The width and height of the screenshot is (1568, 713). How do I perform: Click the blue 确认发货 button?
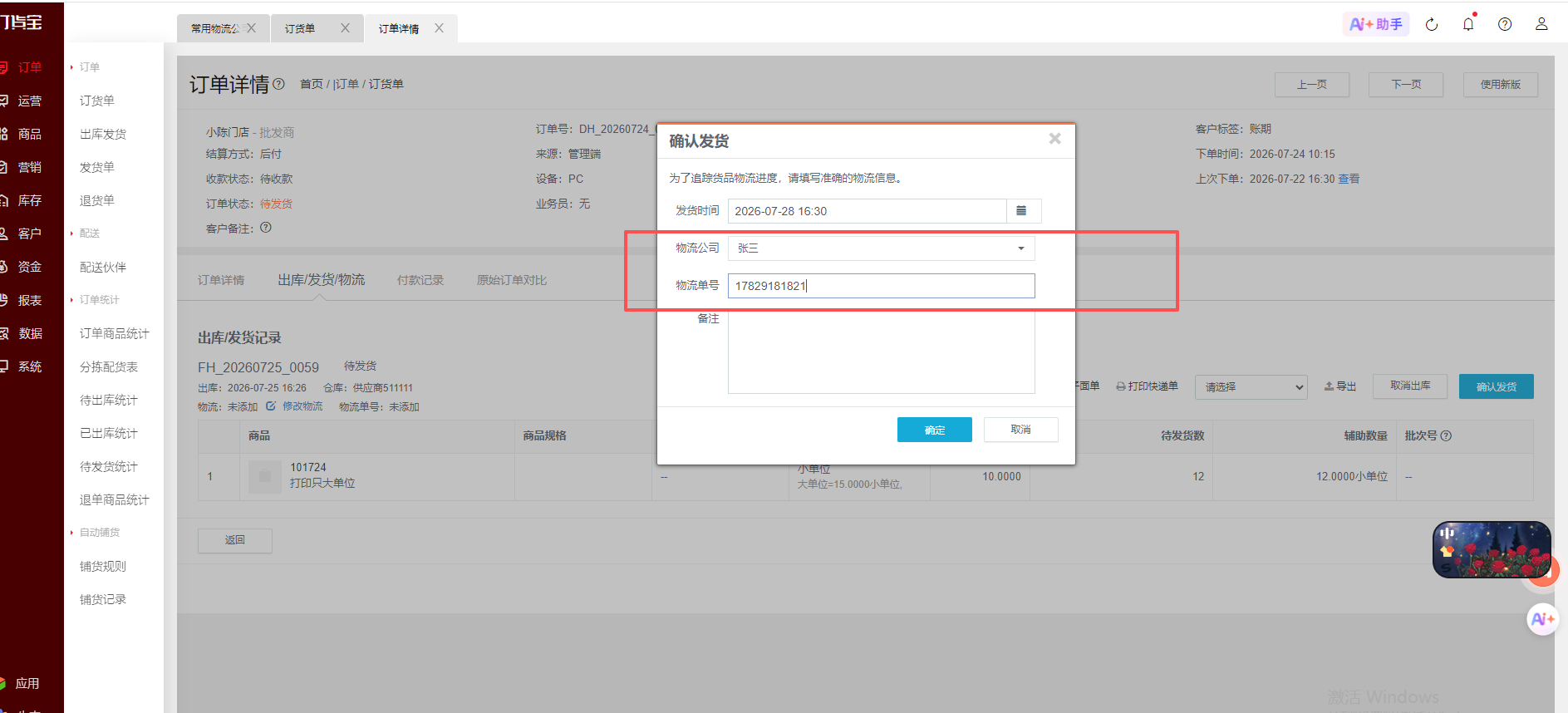point(1497,386)
